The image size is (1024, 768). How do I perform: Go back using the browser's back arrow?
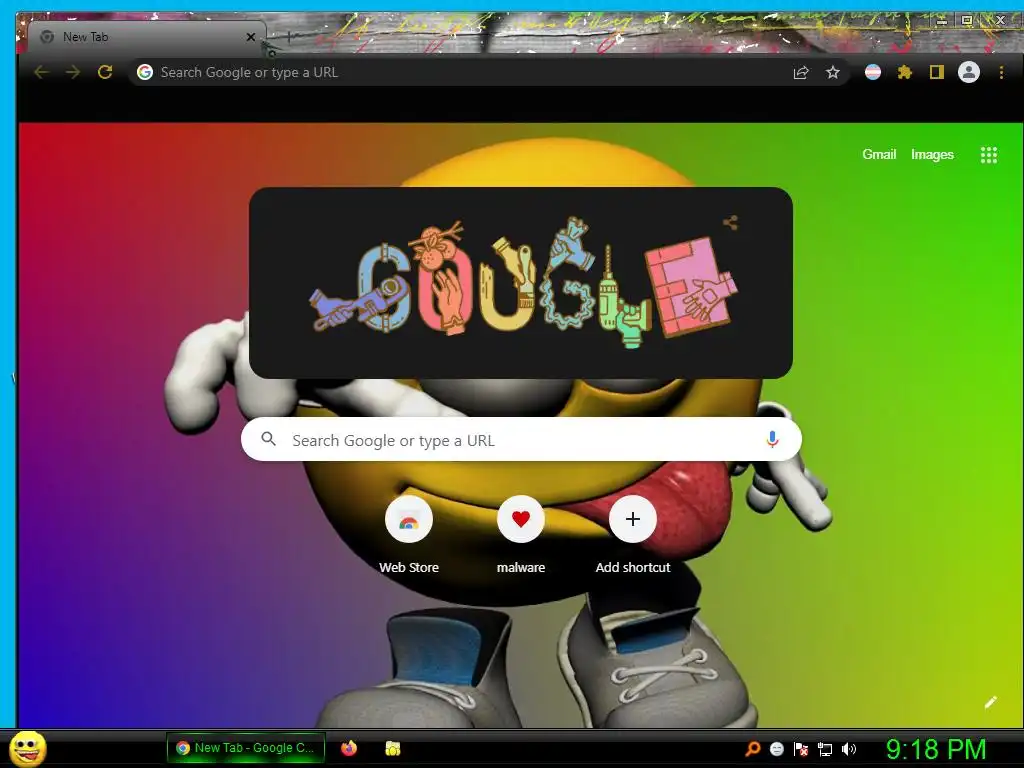[x=41, y=72]
